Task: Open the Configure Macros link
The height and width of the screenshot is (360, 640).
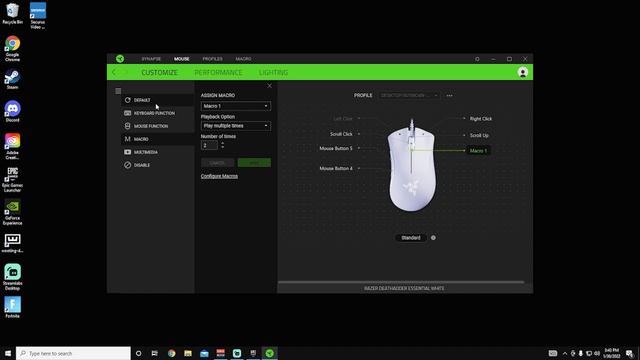Action: [x=219, y=176]
